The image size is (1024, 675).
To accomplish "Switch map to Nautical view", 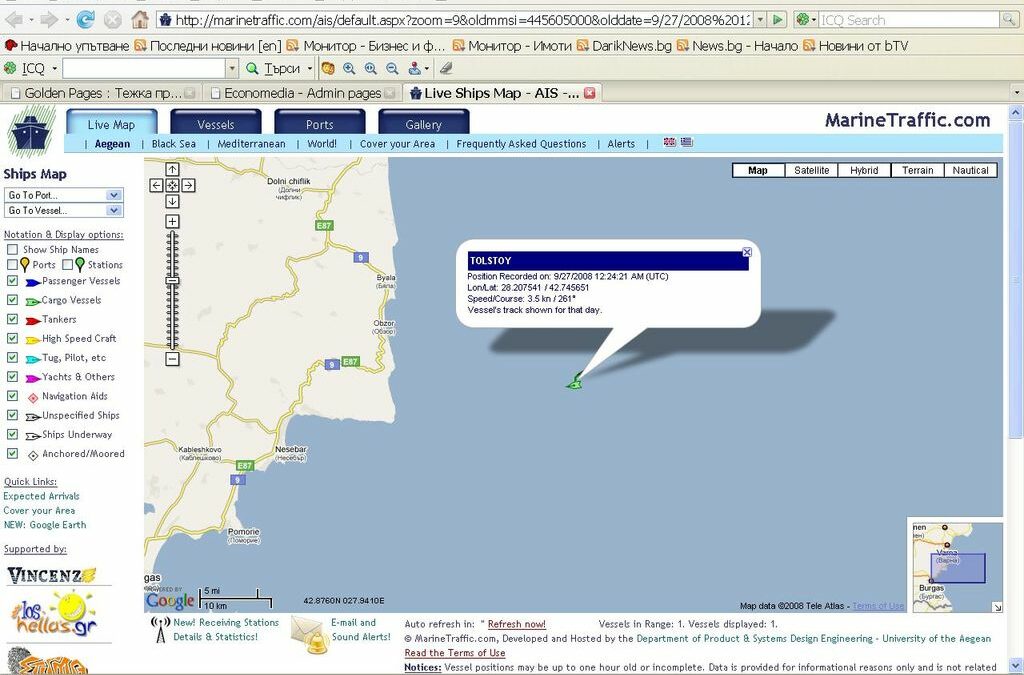I will click(970, 170).
